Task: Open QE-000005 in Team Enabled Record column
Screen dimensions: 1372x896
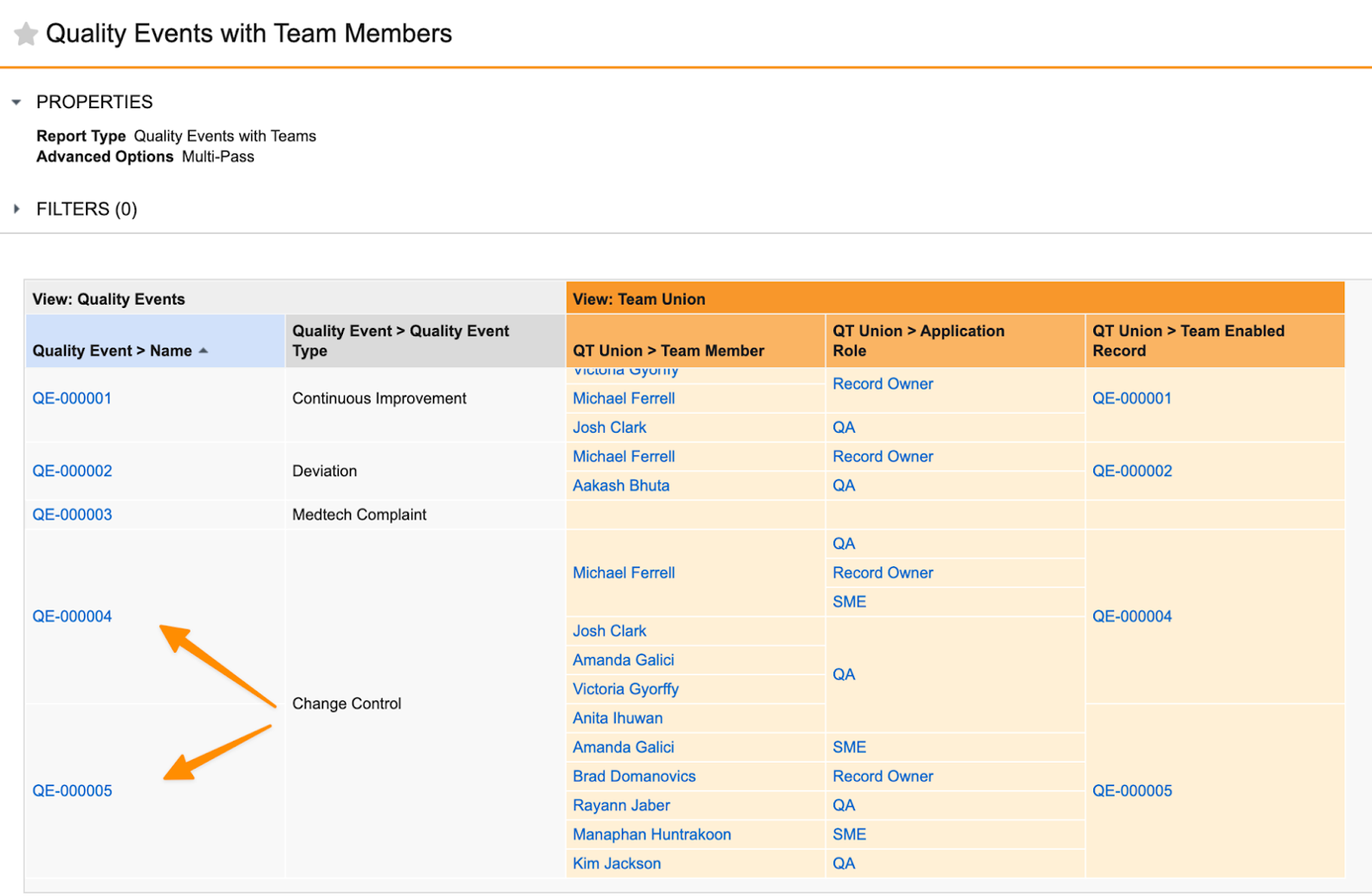Action: click(1132, 790)
